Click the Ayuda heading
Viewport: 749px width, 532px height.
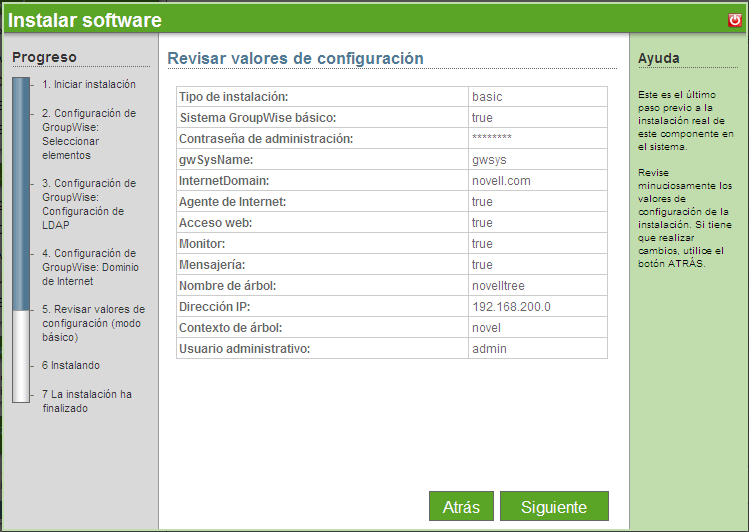tap(658, 58)
